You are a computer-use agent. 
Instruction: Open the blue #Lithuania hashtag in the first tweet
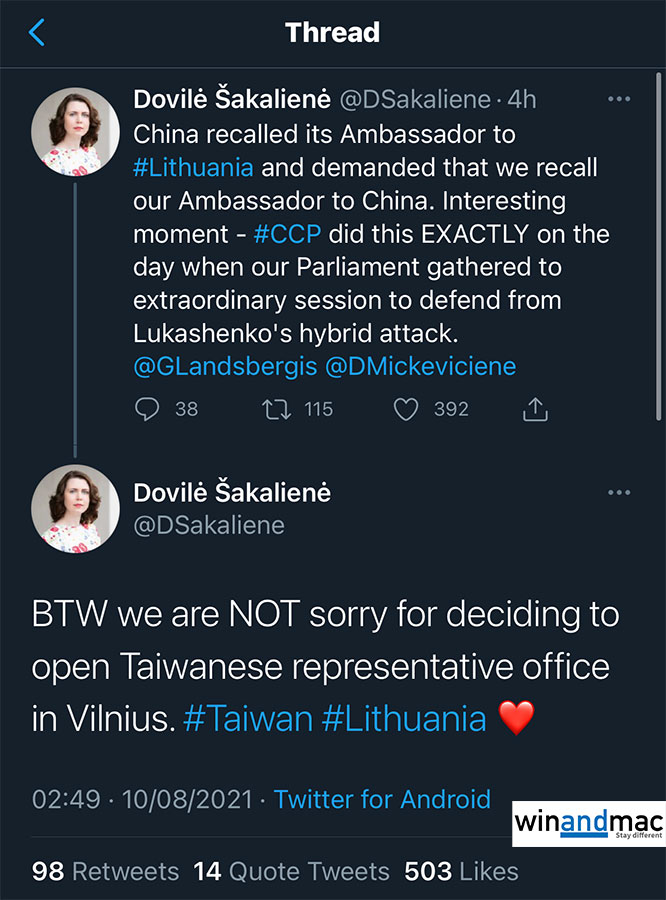click(x=193, y=166)
